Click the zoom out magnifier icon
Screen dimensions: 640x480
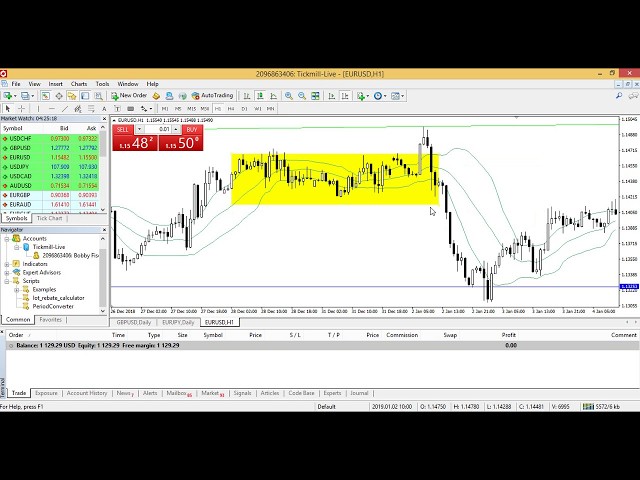[x=302, y=96]
